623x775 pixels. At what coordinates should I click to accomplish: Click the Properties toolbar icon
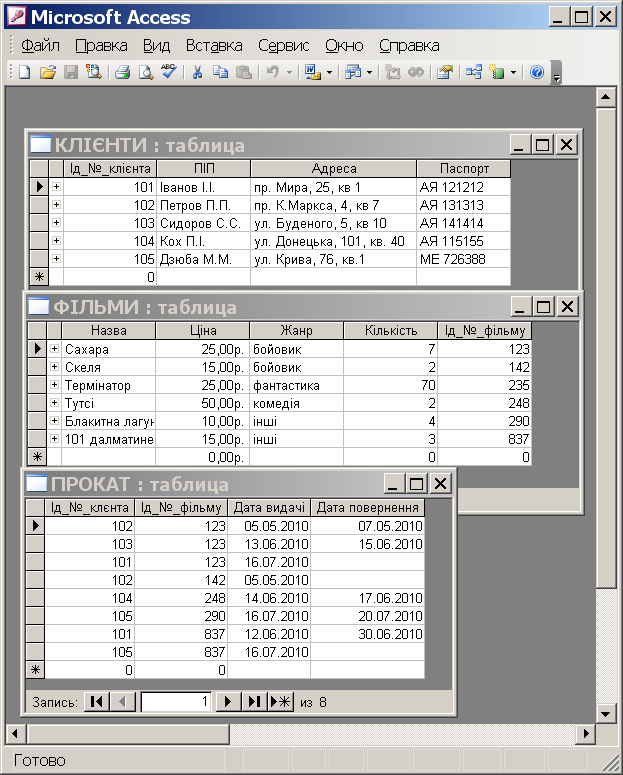tap(445, 73)
